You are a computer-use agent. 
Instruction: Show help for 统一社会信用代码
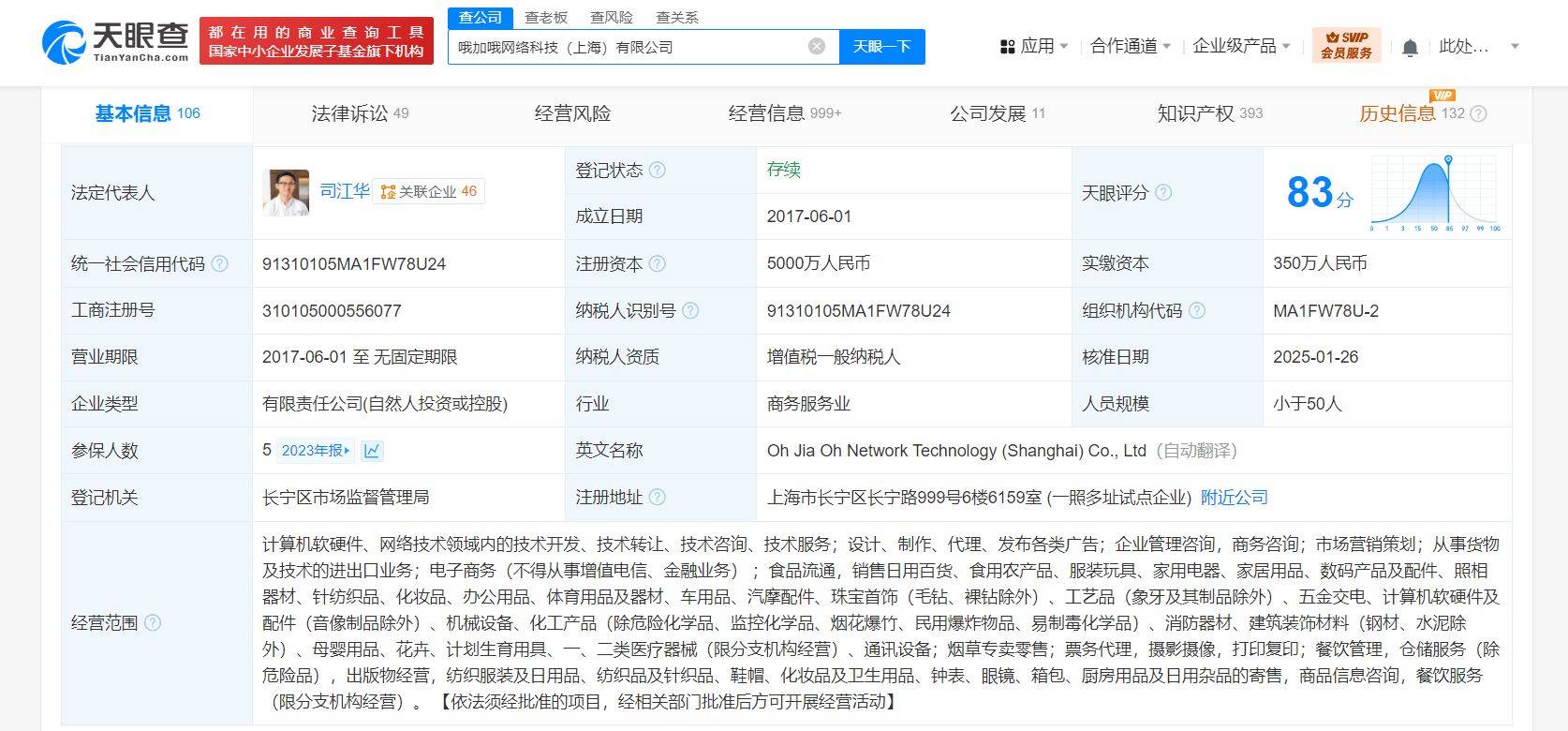(220, 263)
